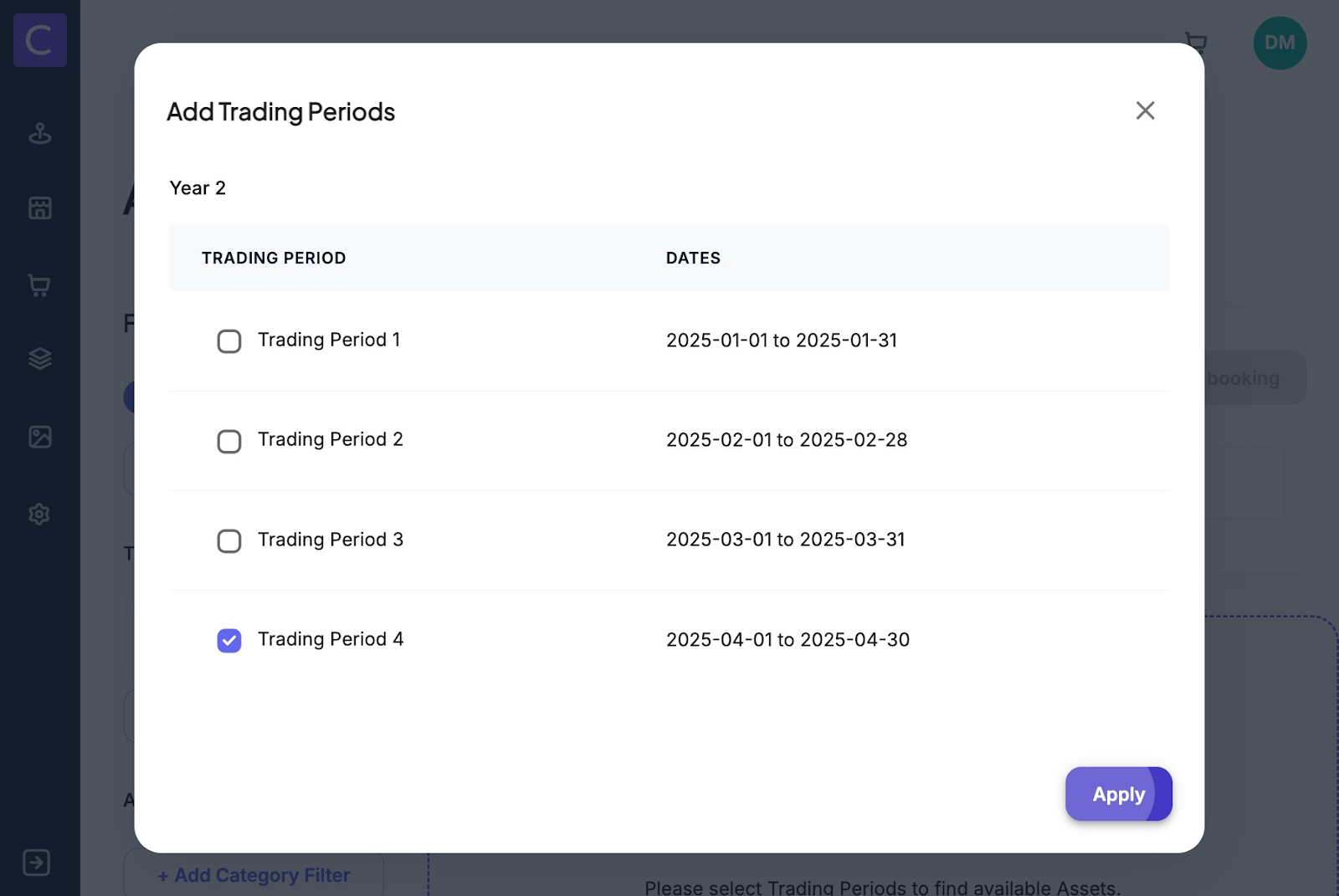Open the shopping cart icon in the sidebar
This screenshot has width=1339, height=896.
pos(39,285)
